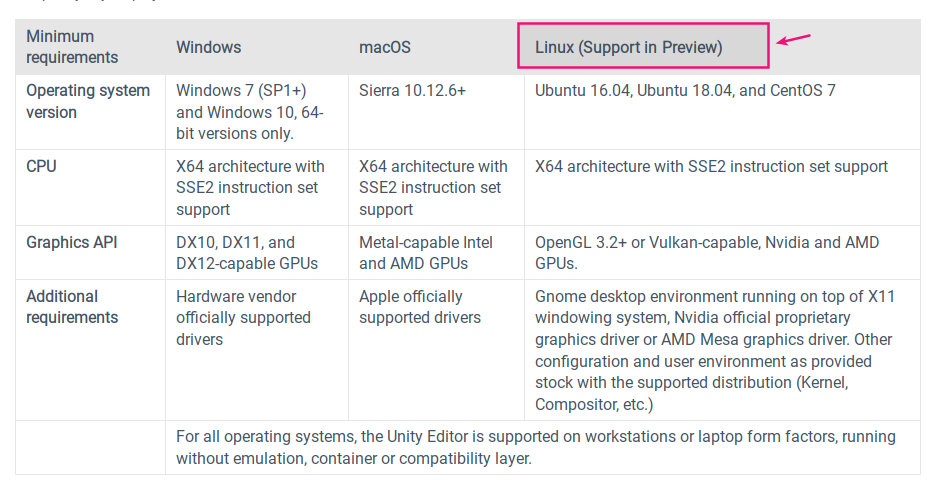
Task: Select the "Graphics API" row label
Action: tap(72, 242)
